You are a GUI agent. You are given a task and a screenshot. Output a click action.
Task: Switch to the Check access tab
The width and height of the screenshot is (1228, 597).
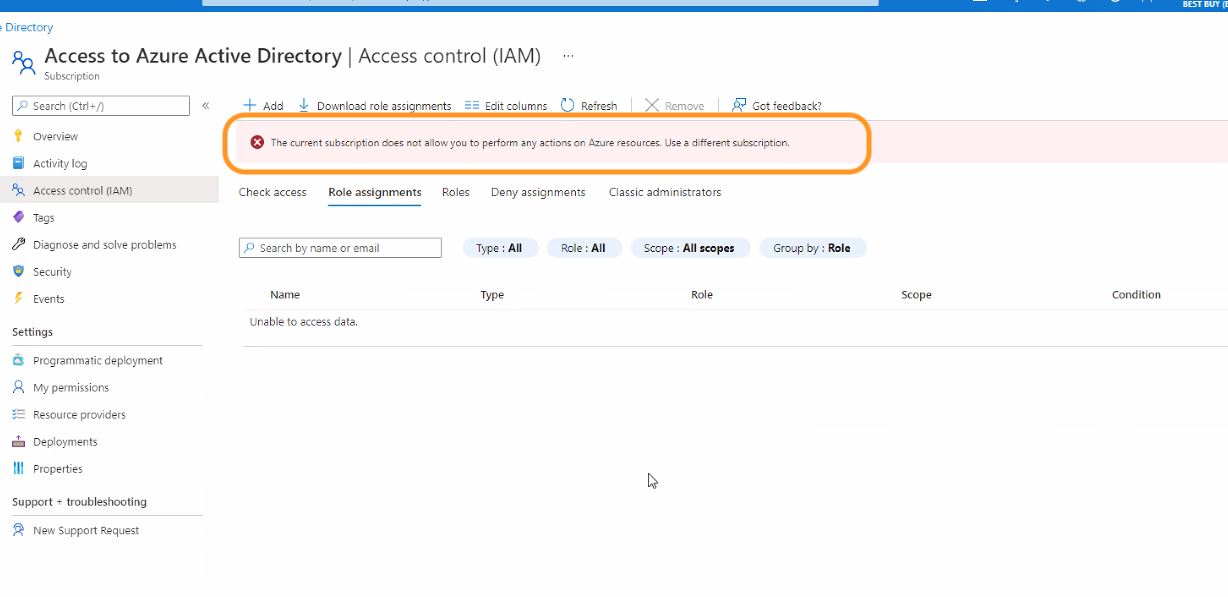272,192
